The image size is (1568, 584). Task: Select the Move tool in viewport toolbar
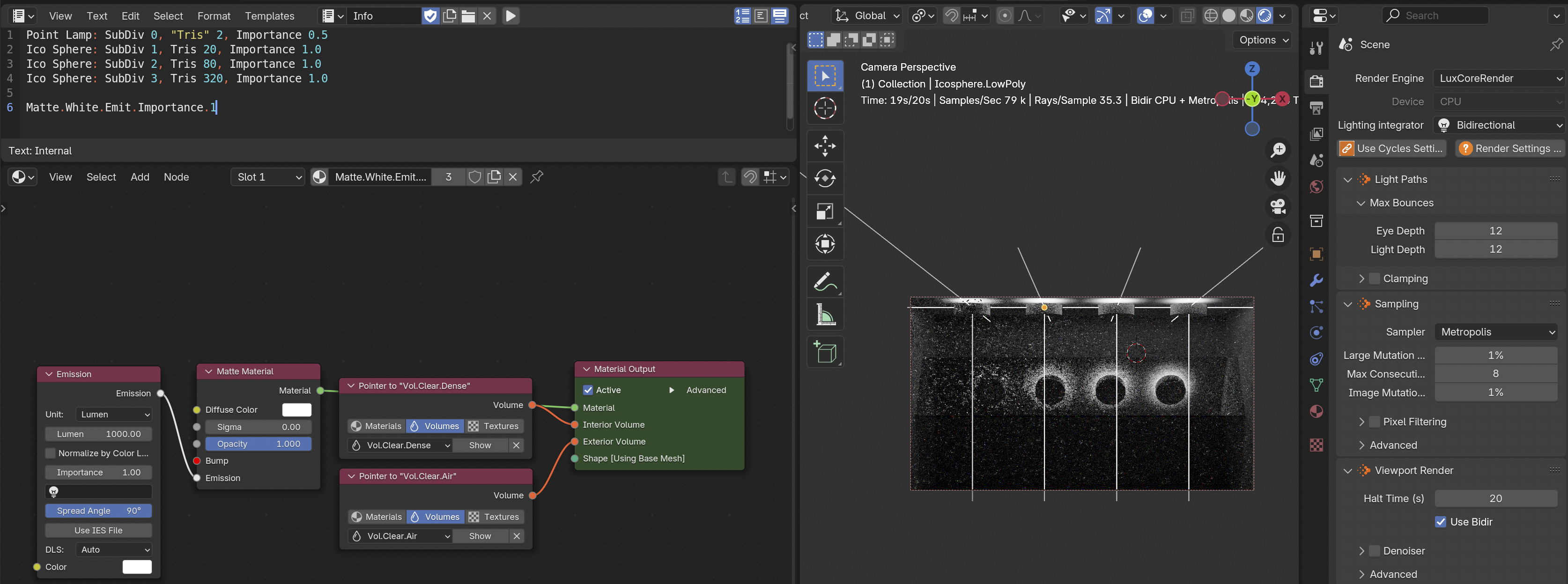click(x=825, y=146)
